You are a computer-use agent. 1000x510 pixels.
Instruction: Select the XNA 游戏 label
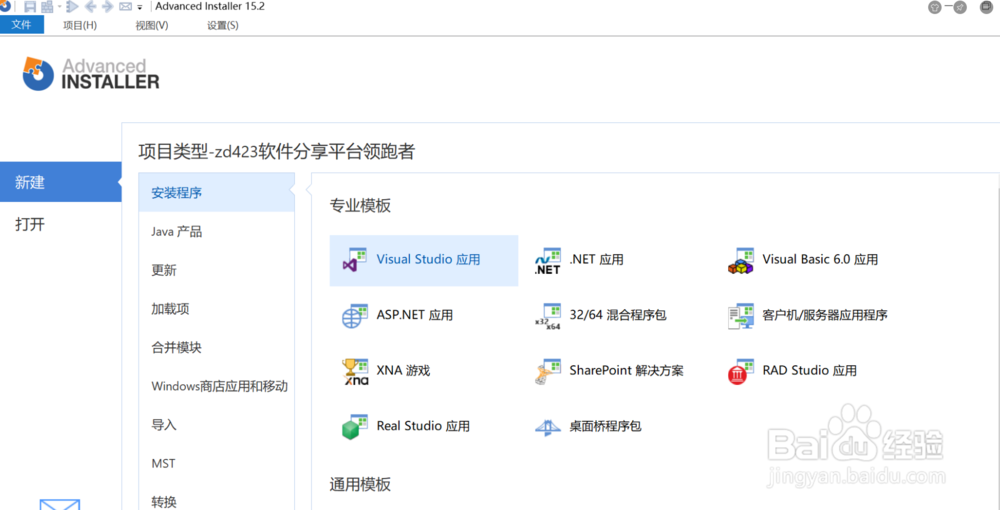click(x=403, y=370)
